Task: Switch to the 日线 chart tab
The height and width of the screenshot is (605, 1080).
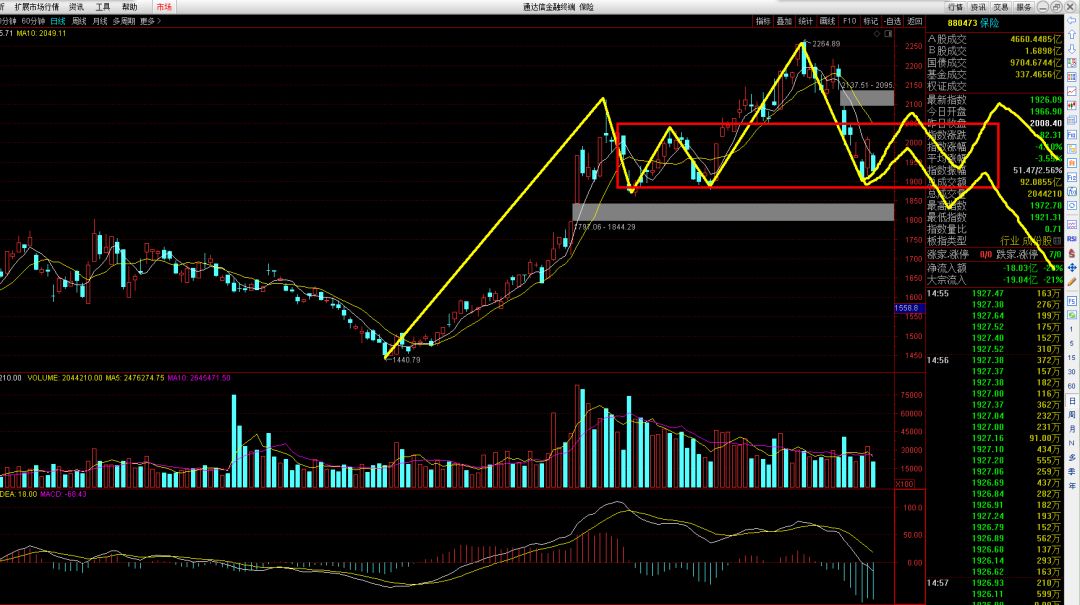Action: (x=58, y=21)
